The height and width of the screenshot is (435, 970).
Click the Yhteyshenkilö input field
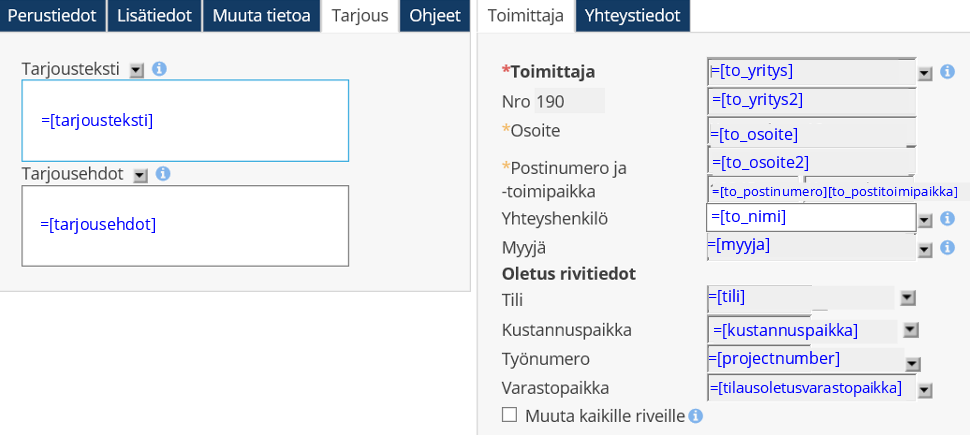[x=811, y=217]
